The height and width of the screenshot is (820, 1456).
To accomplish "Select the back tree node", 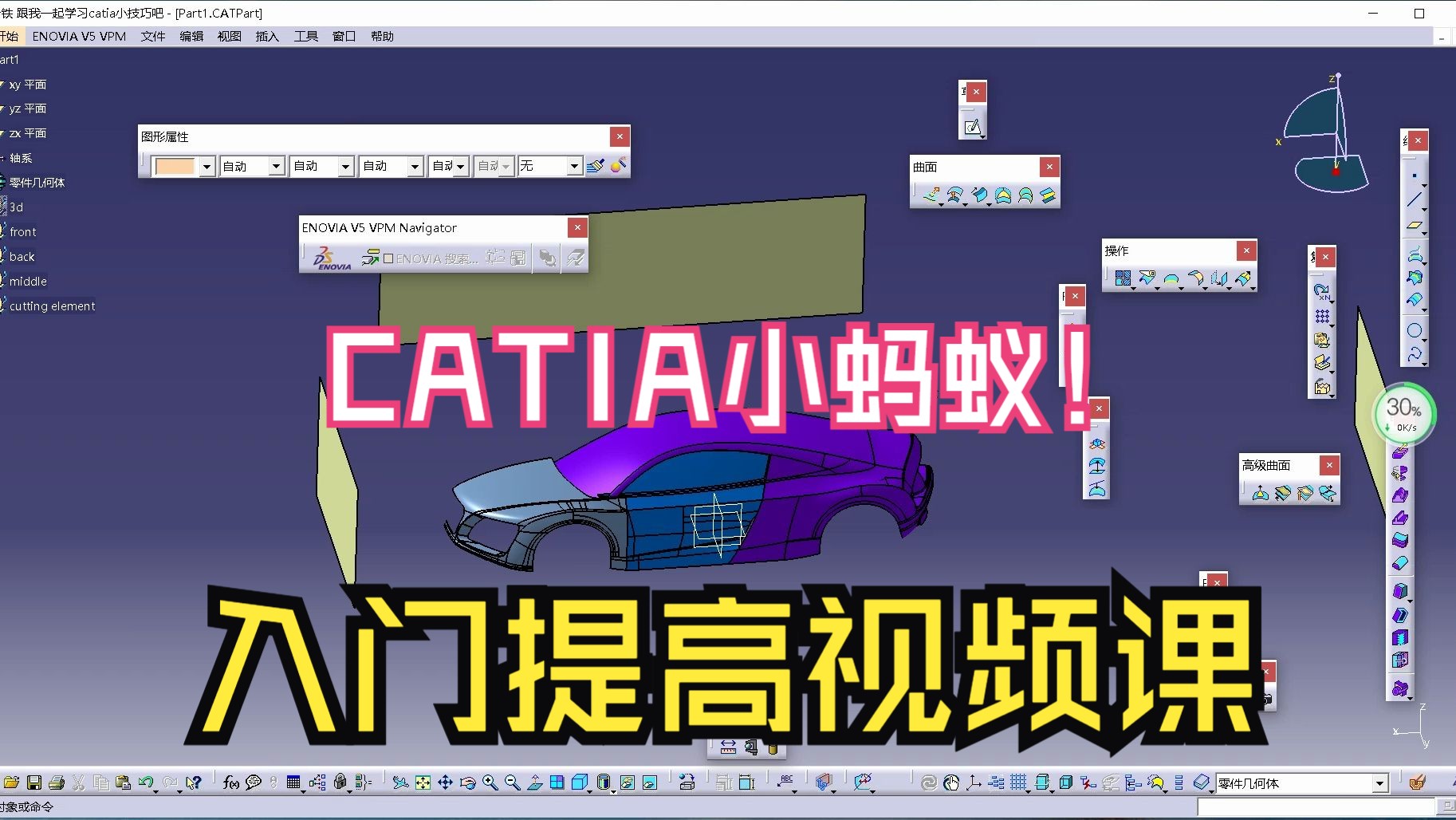I will pyautogui.click(x=22, y=257).
